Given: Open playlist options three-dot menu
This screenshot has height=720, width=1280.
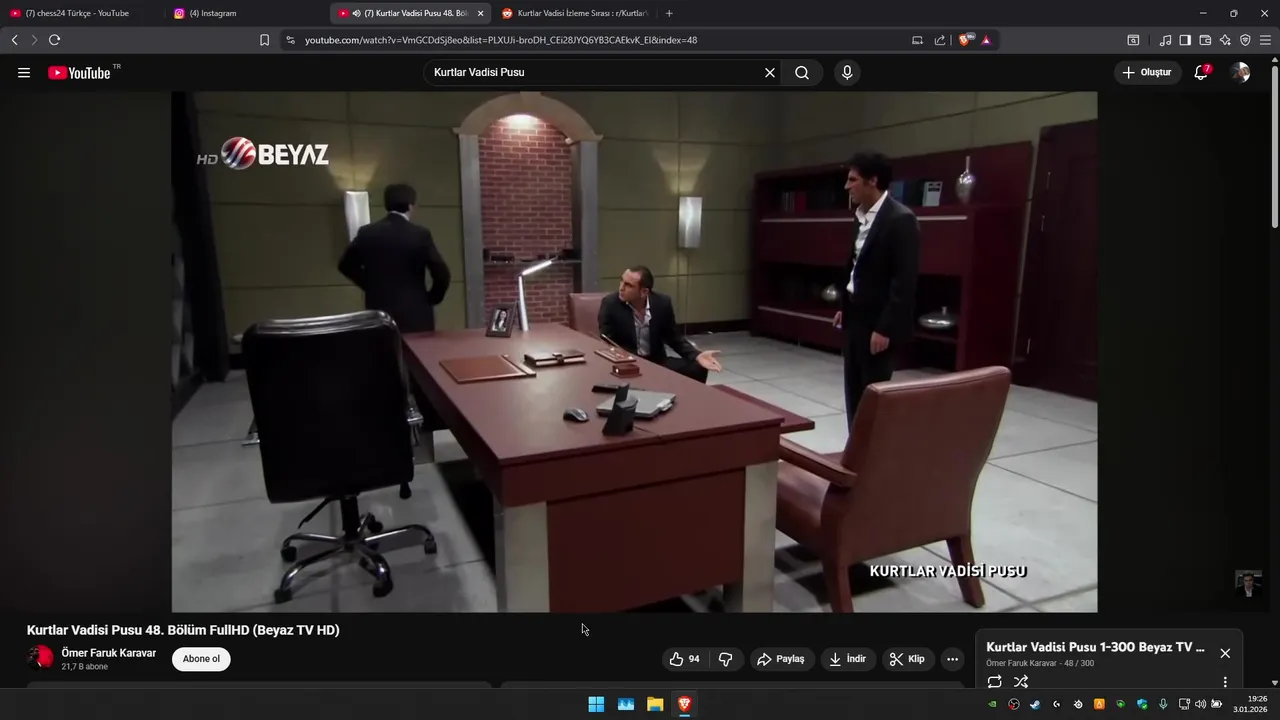Looking at the screenshot, I should tap(1225, 682).
